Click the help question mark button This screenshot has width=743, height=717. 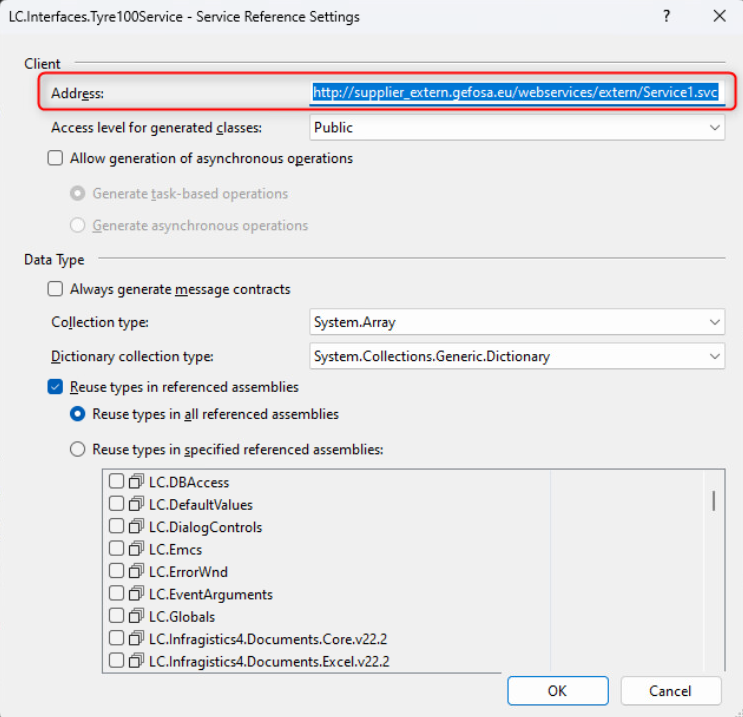point(667,17)
